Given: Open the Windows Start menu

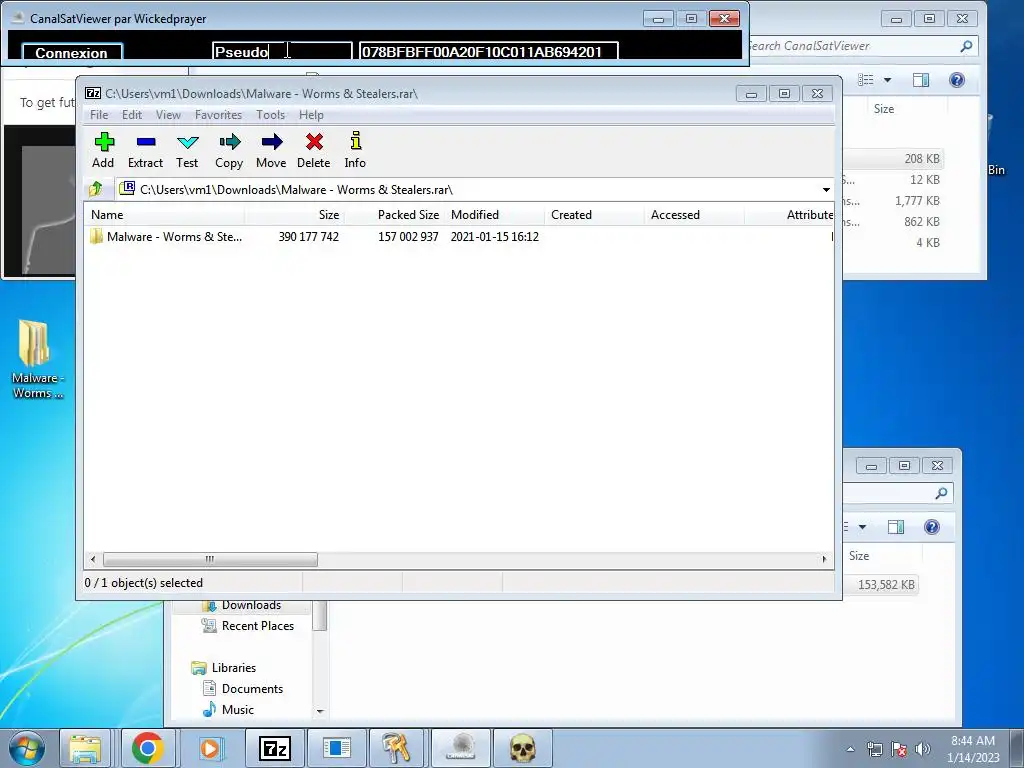Looking at the screenshot, I should pos(26,748).
